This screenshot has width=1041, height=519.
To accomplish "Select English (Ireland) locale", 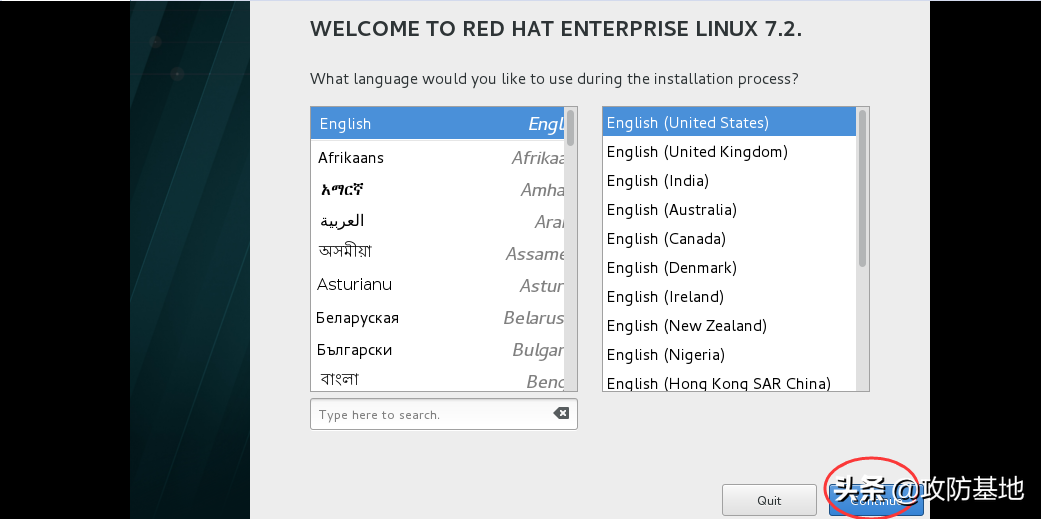I will 665,297.
